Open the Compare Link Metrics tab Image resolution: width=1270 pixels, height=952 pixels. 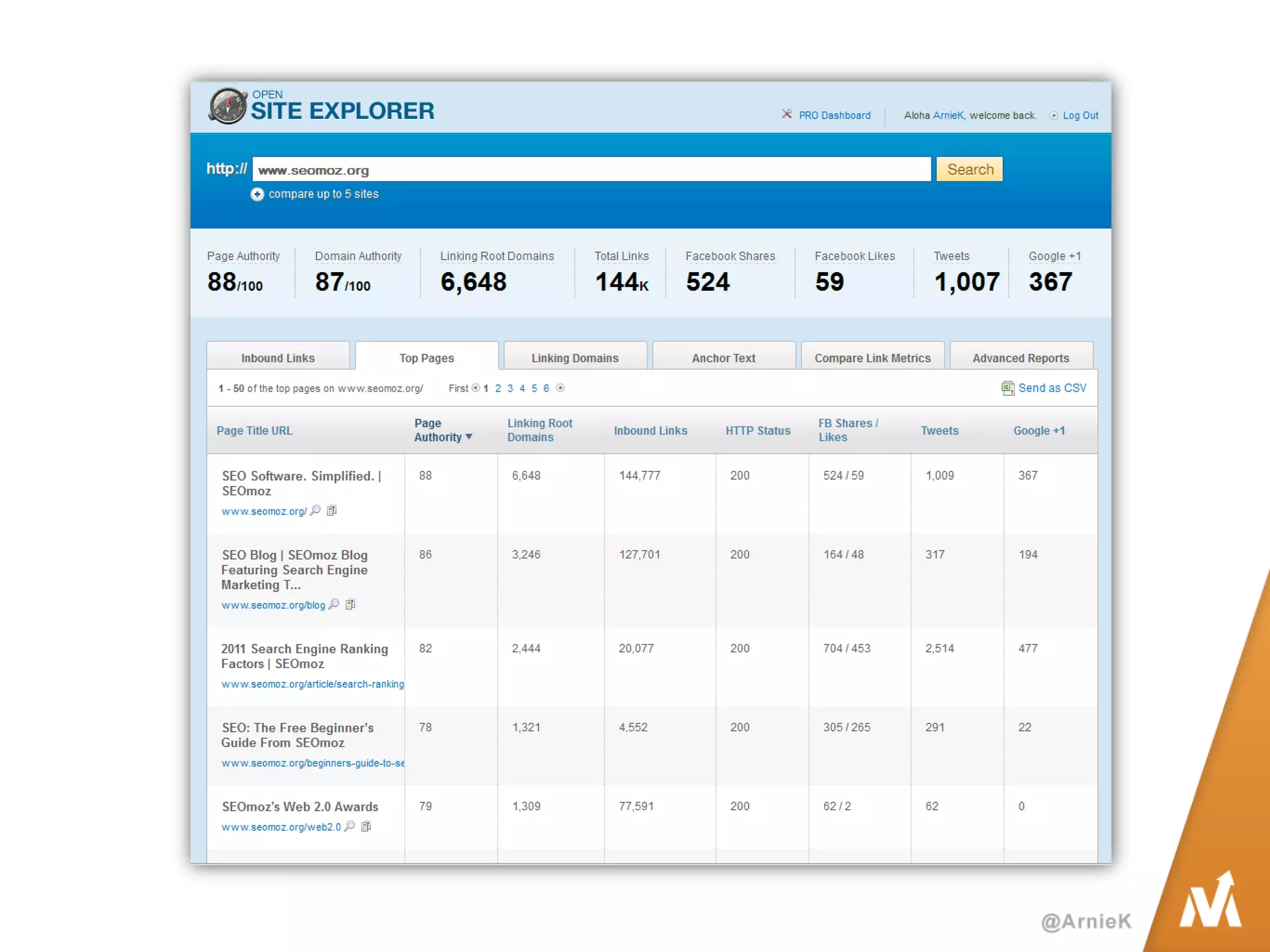[872, 358]
